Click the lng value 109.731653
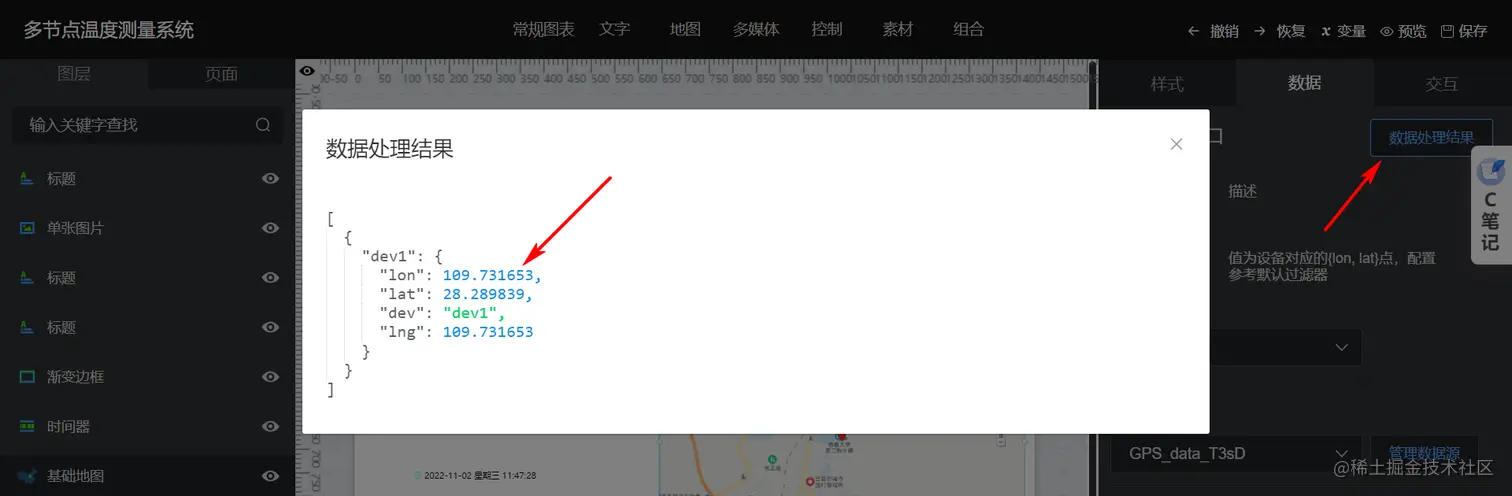The width and height of the screenshot is (1512, 496). click(x=488, y=331)
